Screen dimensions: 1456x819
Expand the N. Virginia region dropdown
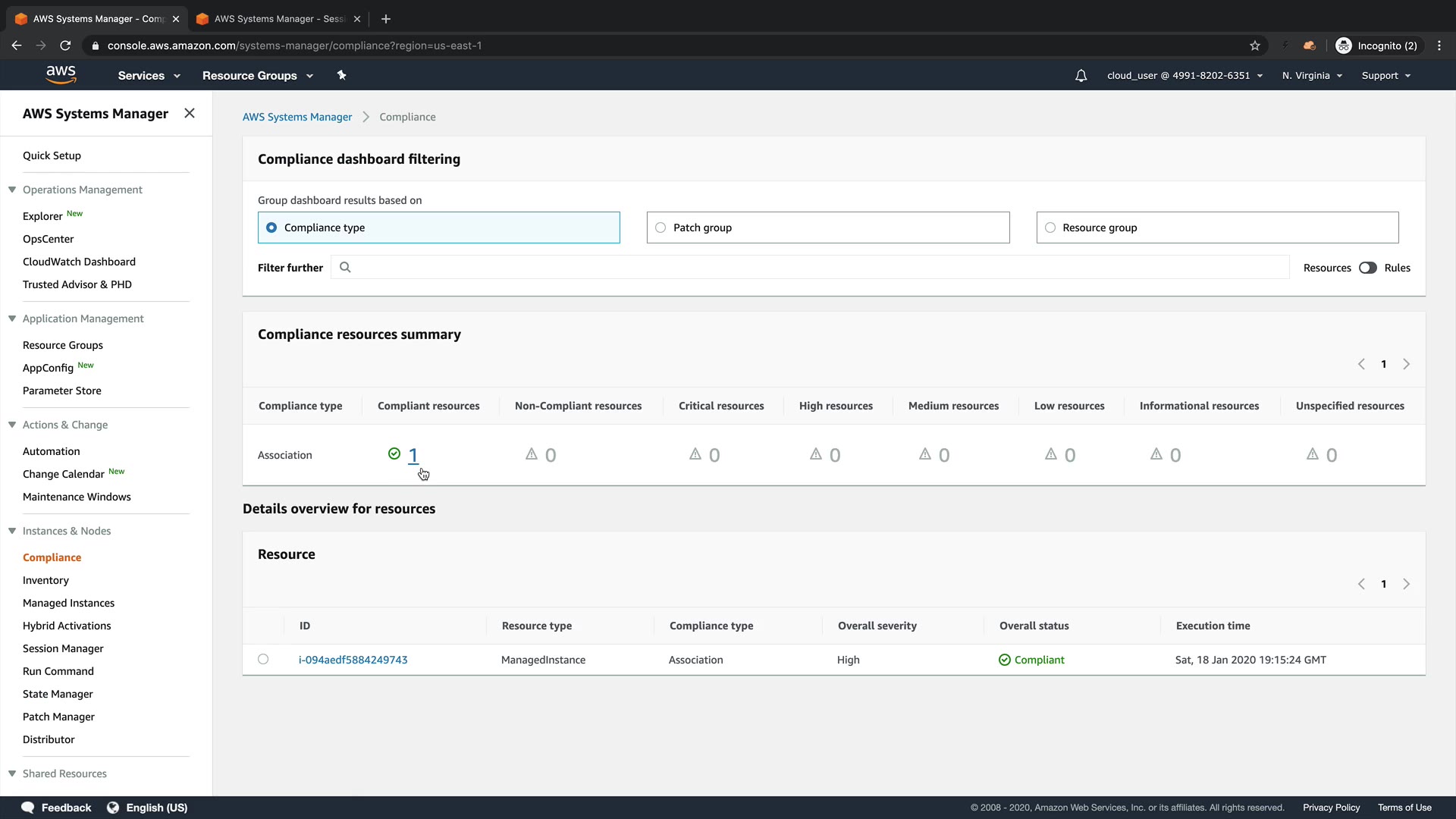coord(1312,76)
